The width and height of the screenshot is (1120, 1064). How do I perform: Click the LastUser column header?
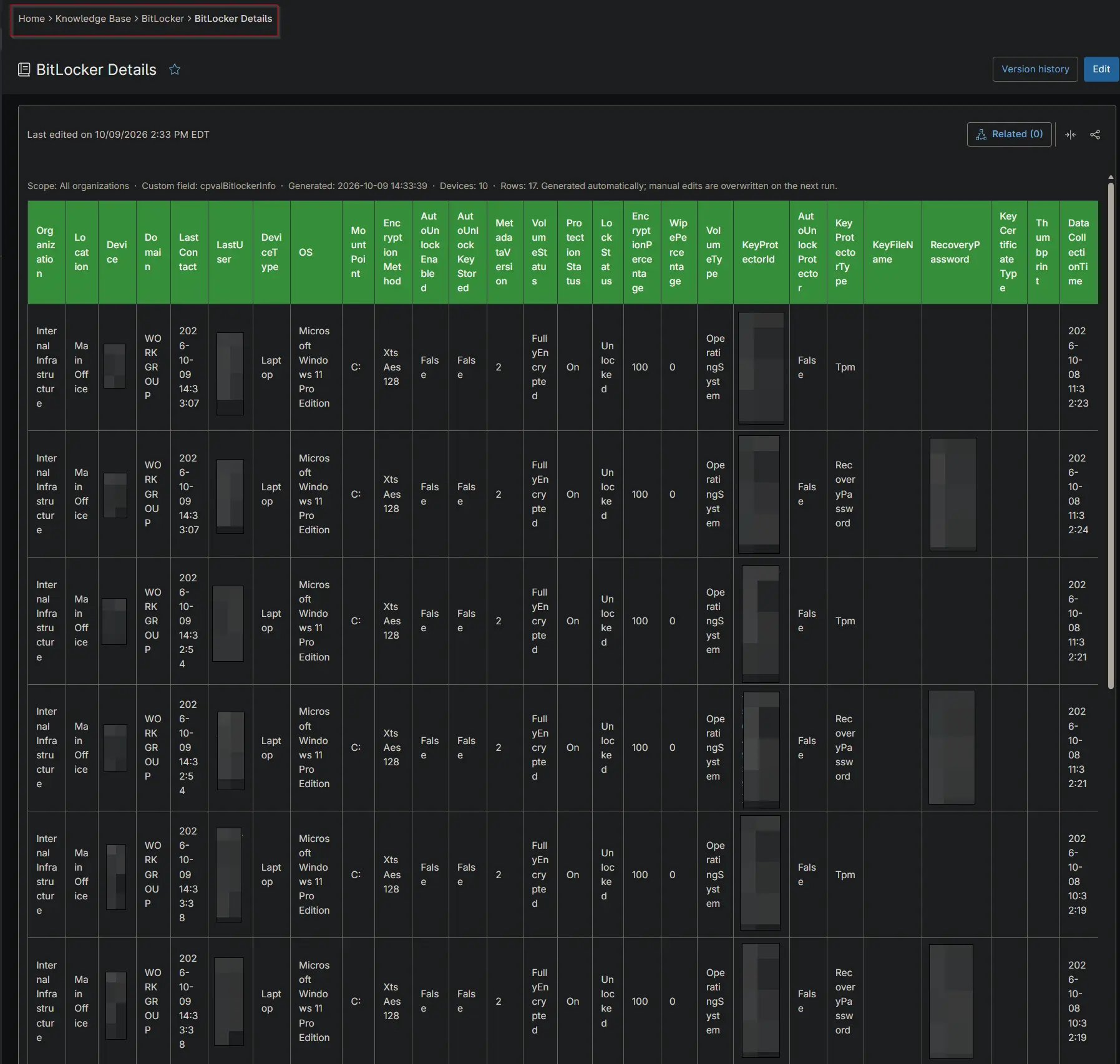[230, 252]
